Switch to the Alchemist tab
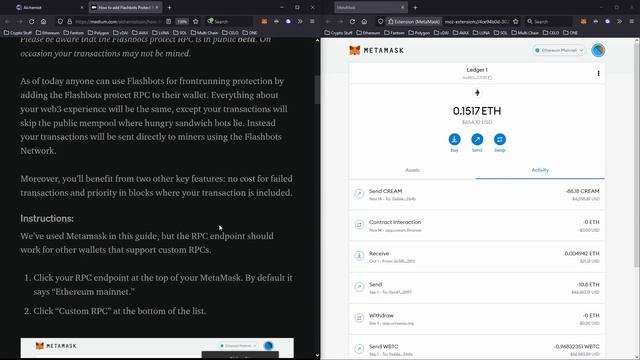This screenshot has height=360, width=640. click(x=47, y=7)
